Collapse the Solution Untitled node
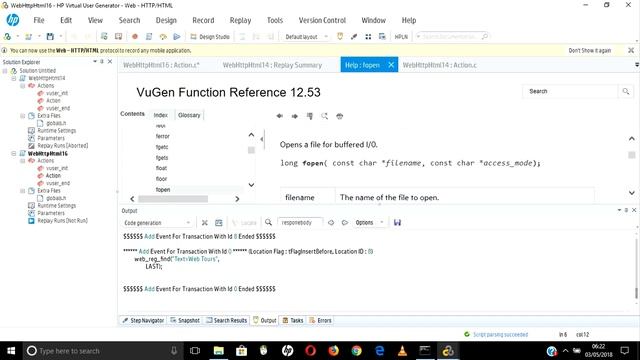The width and height of the screenshot is (640, 360). [5, 71]
